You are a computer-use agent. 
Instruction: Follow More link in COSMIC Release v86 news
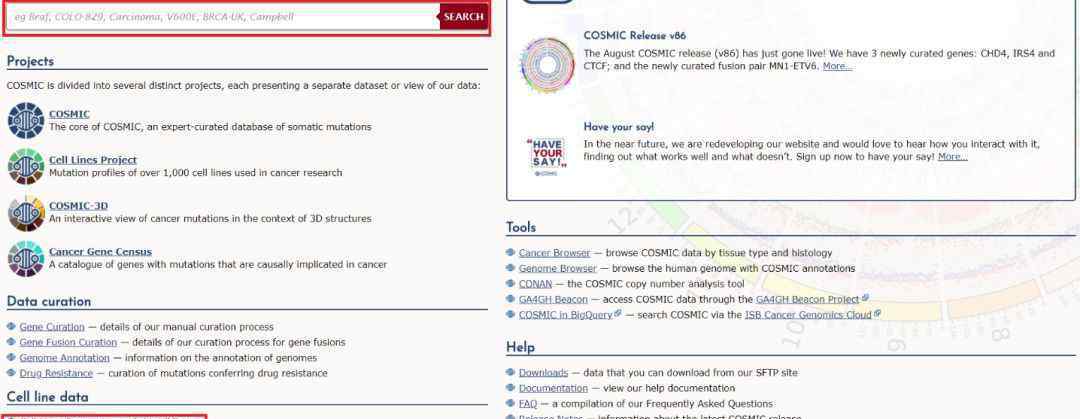pos(838,66)
